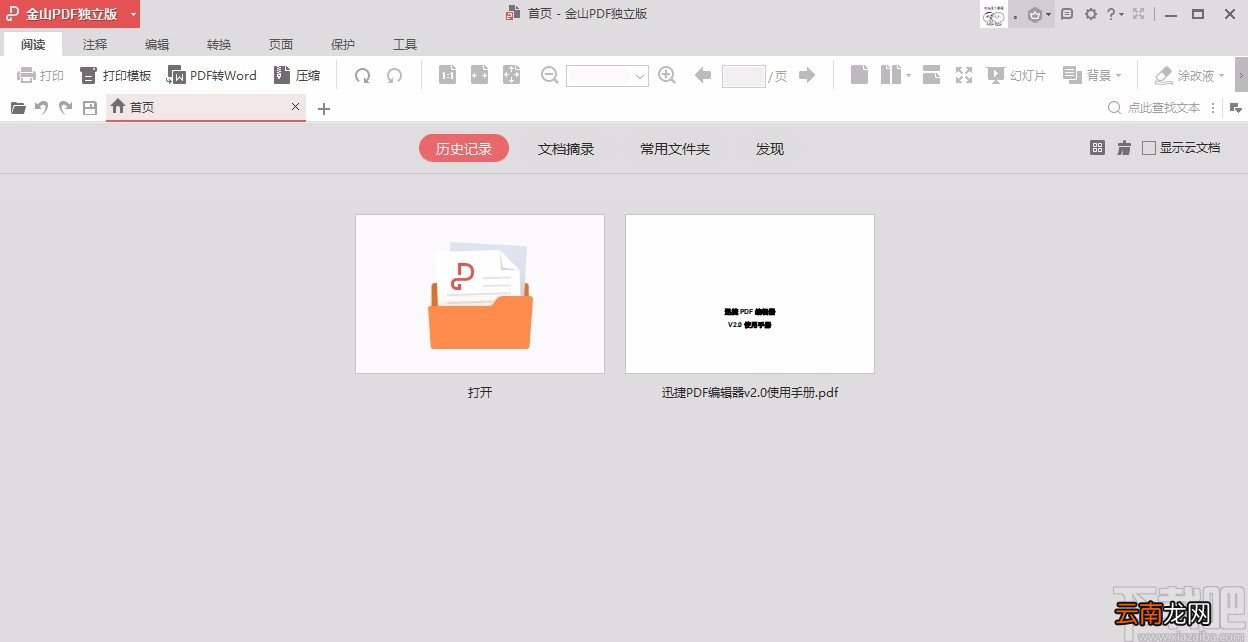Switch to grid thumbnail view icon

click(x=1097, y=148)
